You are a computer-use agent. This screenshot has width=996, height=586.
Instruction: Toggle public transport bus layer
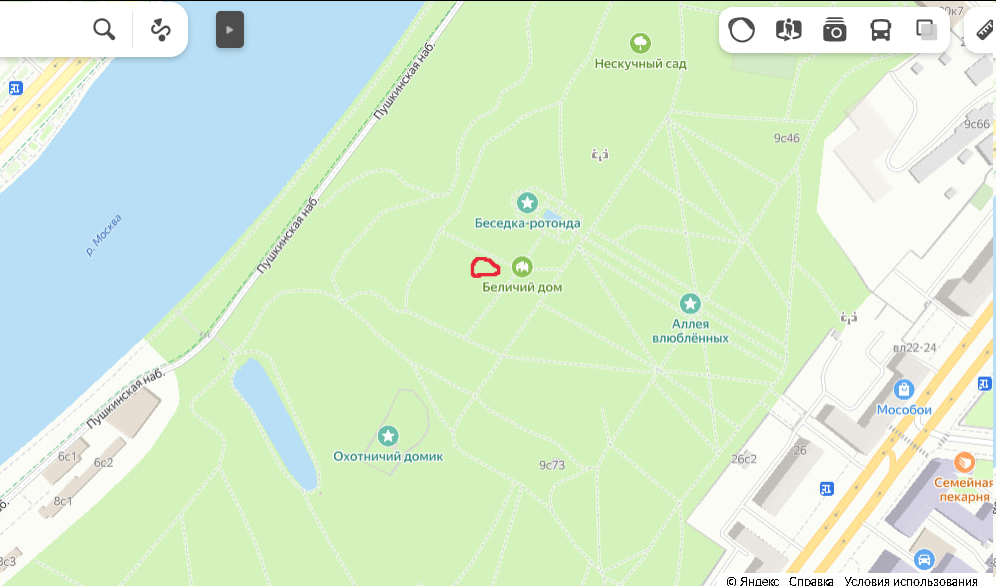[x=880, y=30]
